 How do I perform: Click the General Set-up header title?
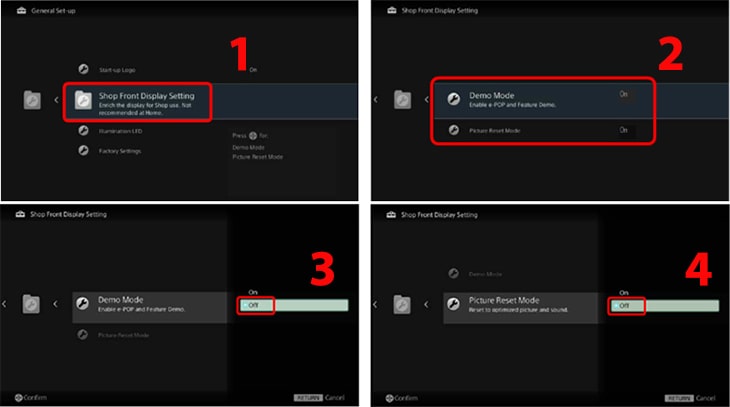pos(53,11)
